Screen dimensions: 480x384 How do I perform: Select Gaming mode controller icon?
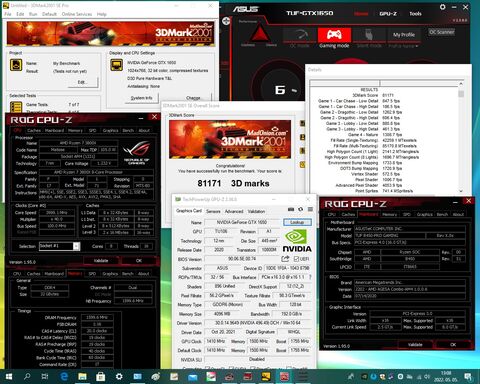[334, 35]
